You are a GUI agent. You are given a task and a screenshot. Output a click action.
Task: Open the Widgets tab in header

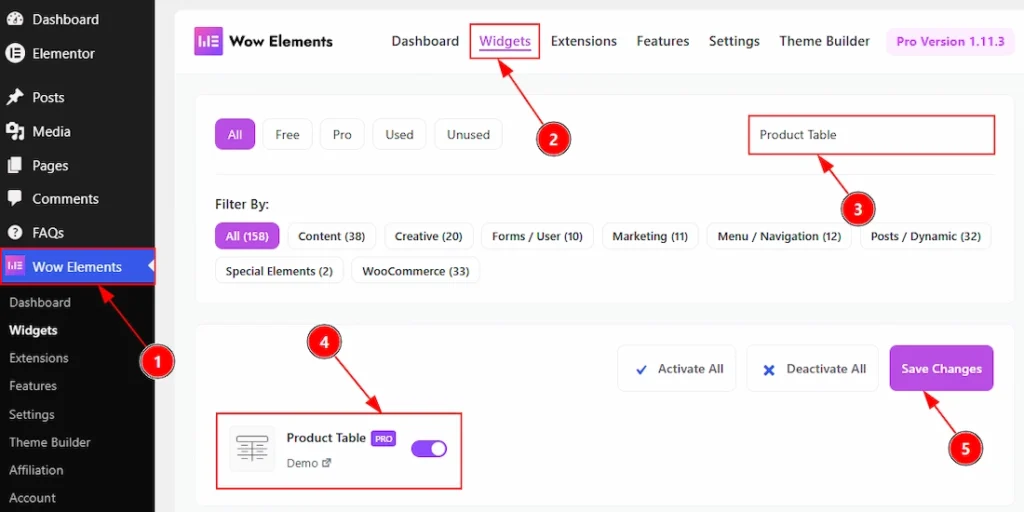coord(505,41)
